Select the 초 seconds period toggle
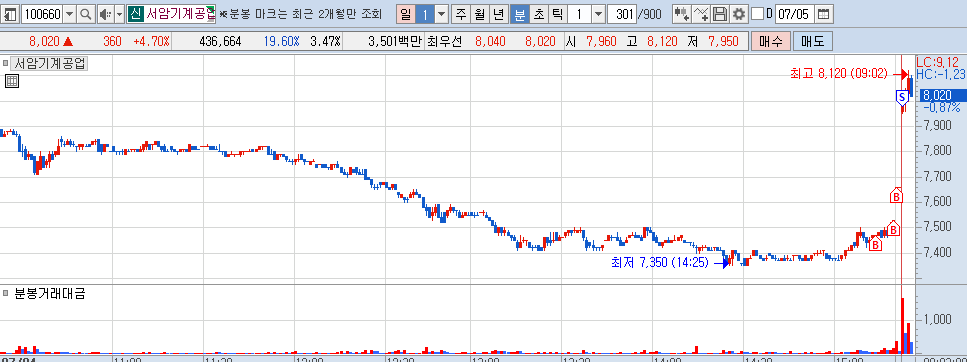 pyautogui.click(x=539, y=14)
